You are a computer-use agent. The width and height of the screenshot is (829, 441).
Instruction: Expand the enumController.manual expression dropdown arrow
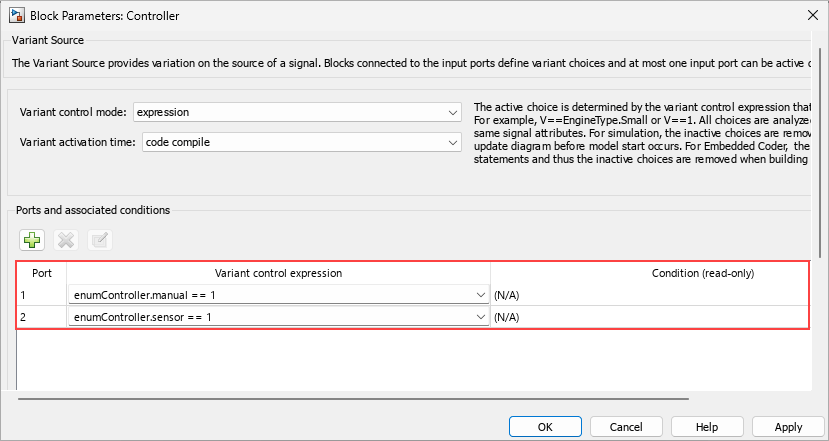[x=481, y=295]
